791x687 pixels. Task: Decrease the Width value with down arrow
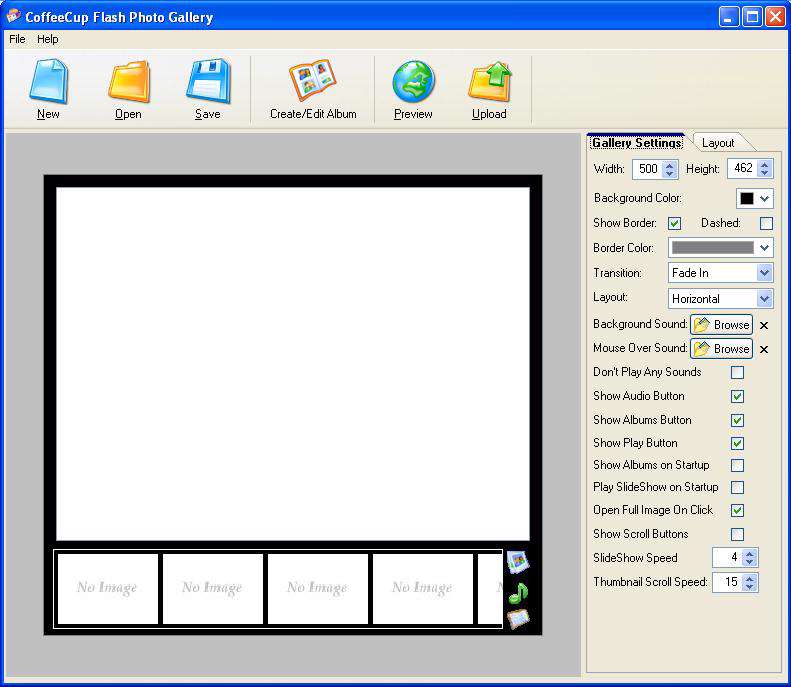pos(669,174)
